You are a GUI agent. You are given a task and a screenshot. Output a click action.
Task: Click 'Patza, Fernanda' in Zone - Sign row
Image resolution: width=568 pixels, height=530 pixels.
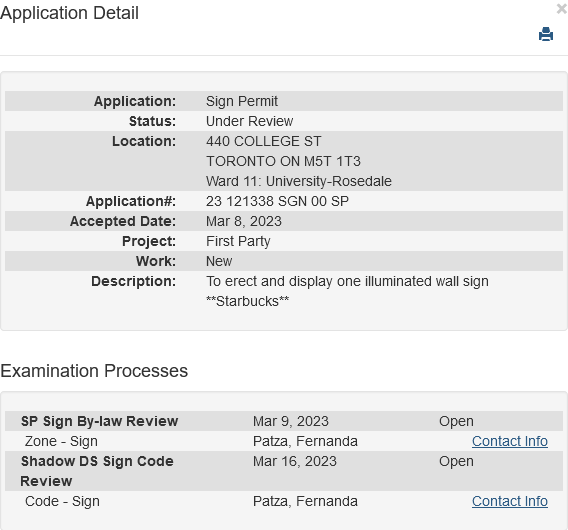pos(305,441)
